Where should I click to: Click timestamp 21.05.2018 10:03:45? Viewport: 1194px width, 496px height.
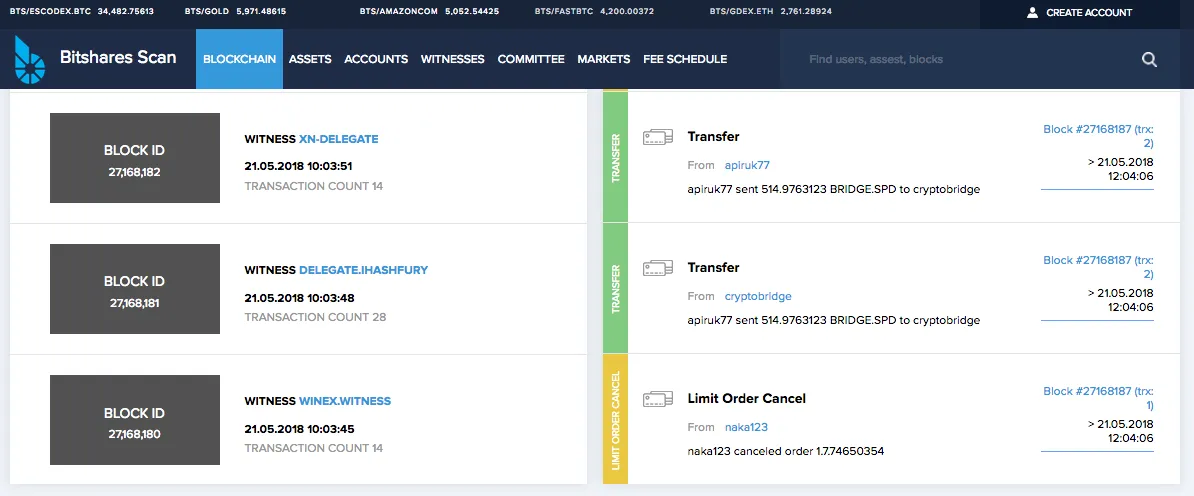299,429
